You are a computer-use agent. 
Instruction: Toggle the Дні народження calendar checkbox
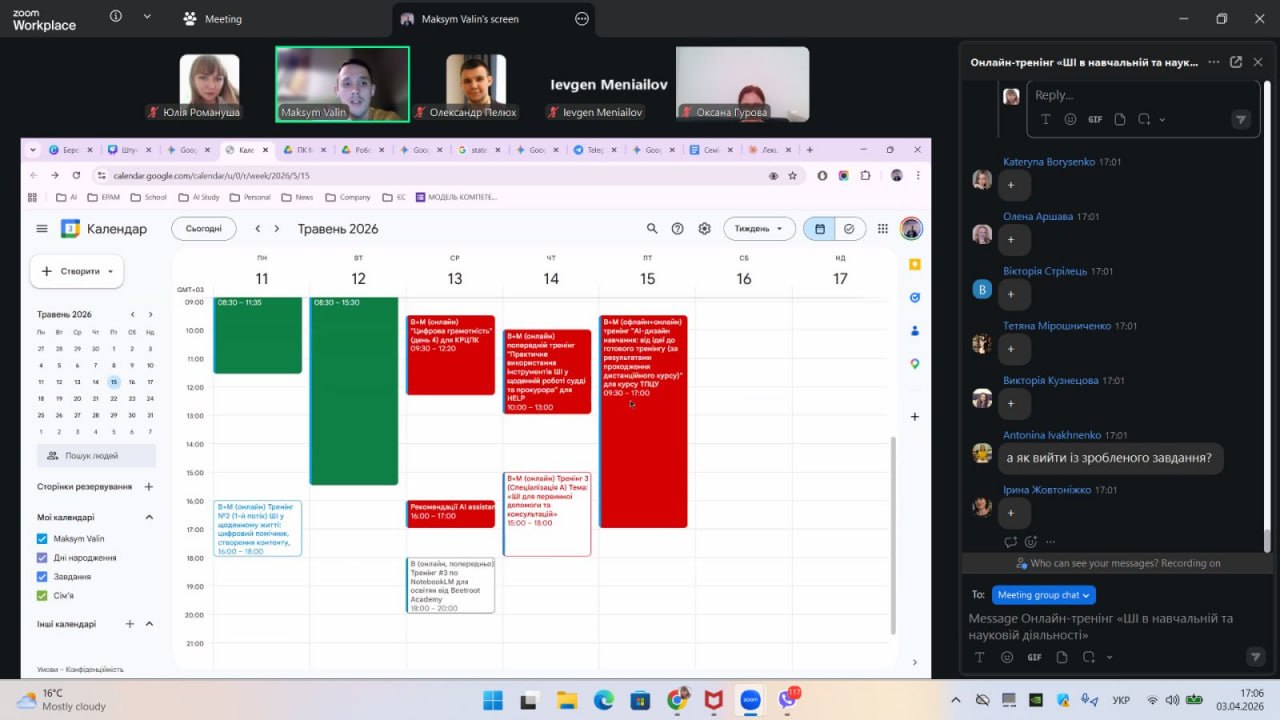(42, 558)
